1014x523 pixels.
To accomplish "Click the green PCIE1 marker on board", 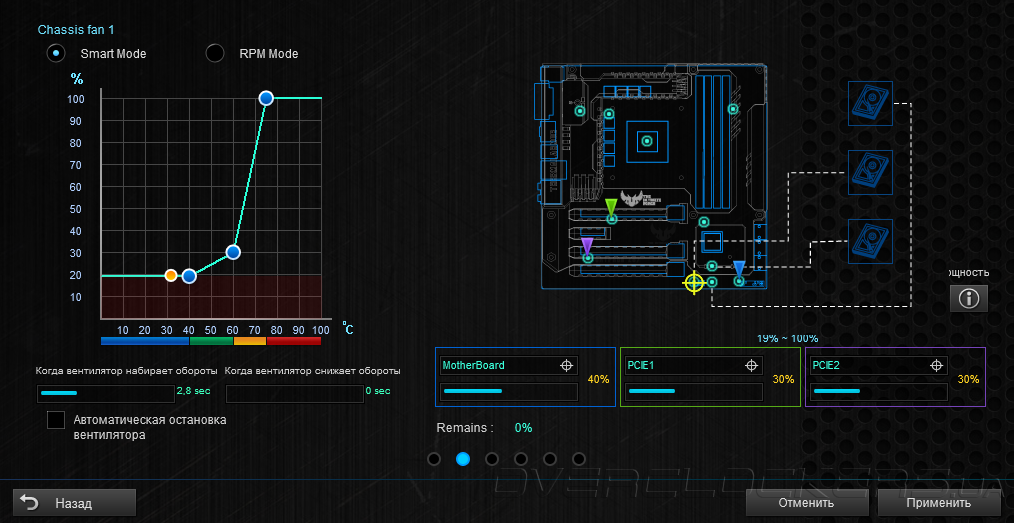I will click(x=611, y=208).
